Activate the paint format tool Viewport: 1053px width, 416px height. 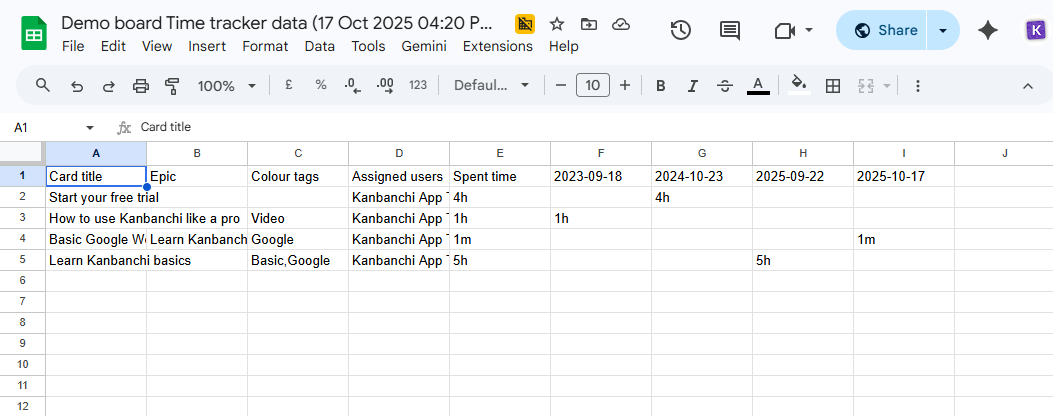pos(172,85)
